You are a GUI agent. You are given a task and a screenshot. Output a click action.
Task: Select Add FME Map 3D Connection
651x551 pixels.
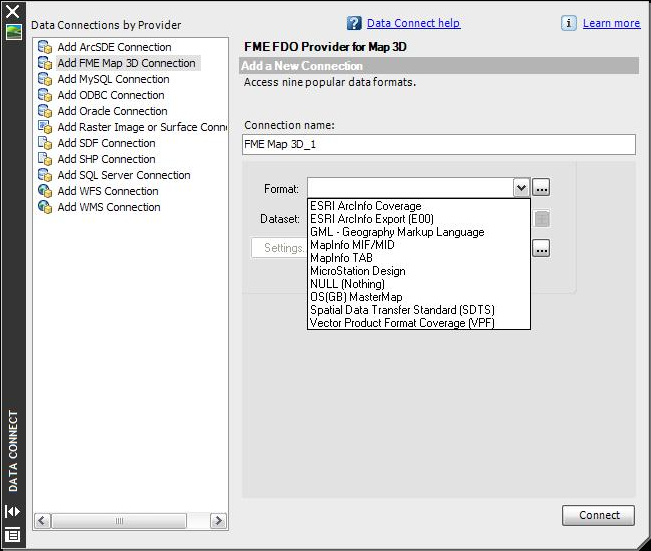(x=126, y=63)
